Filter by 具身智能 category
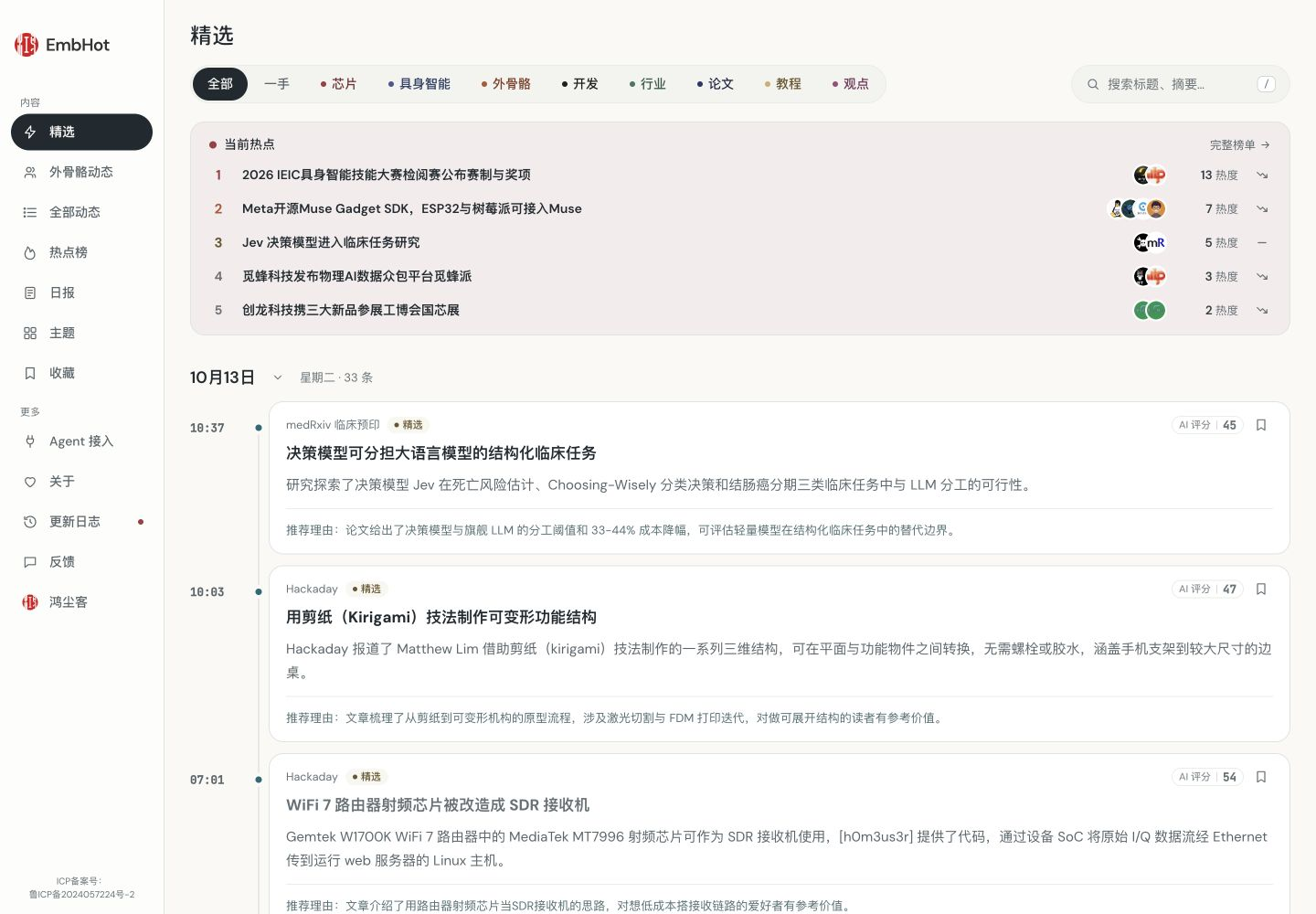This screenshot has height=914, width=1316. 419,84
